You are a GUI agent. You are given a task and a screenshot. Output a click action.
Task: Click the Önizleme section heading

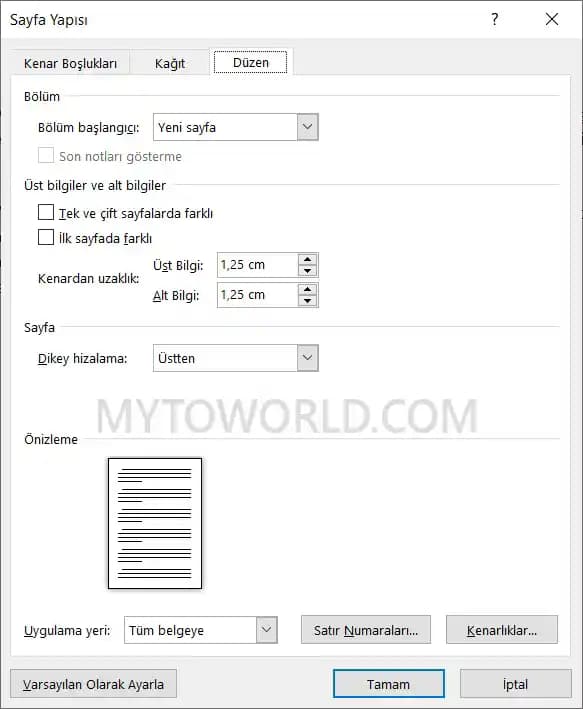tap(51, 440)
